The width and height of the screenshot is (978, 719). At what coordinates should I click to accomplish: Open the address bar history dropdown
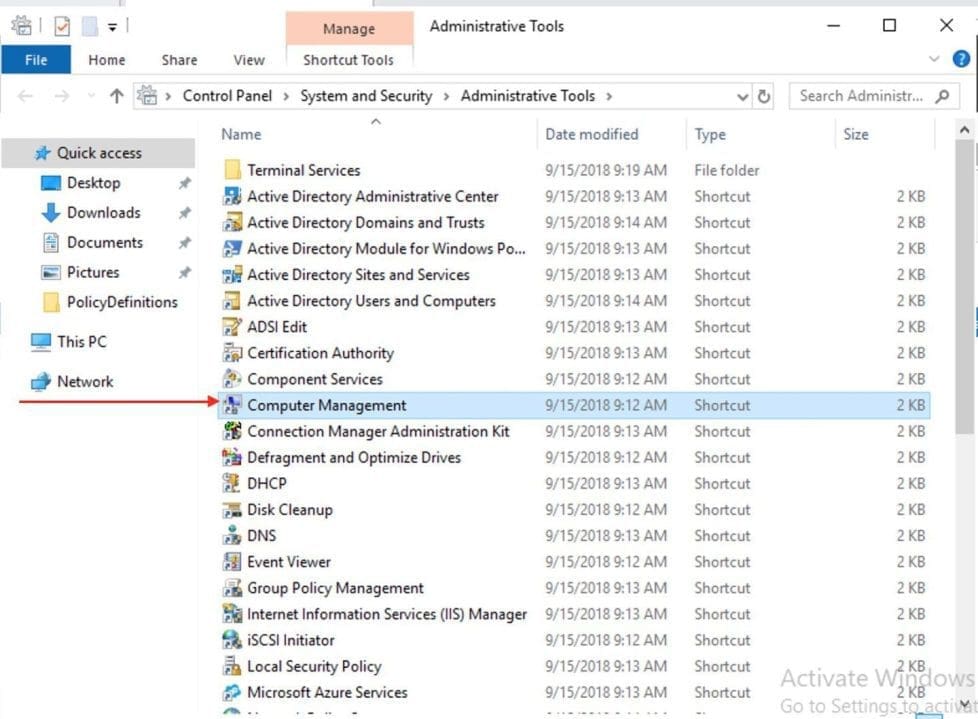click(x=743, y=97)
